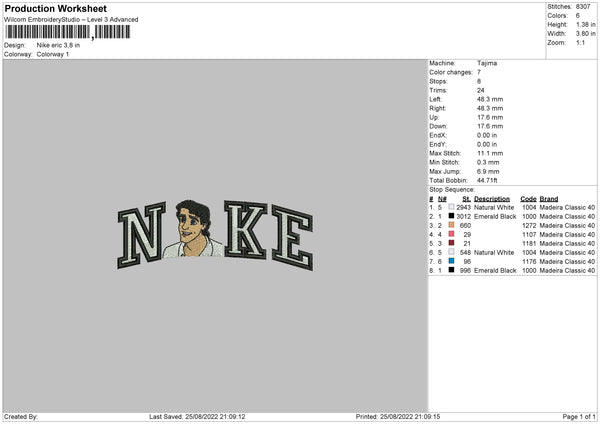The image size is (600, 424).
Task: Click the Brand column header
Action: point(549,199)
